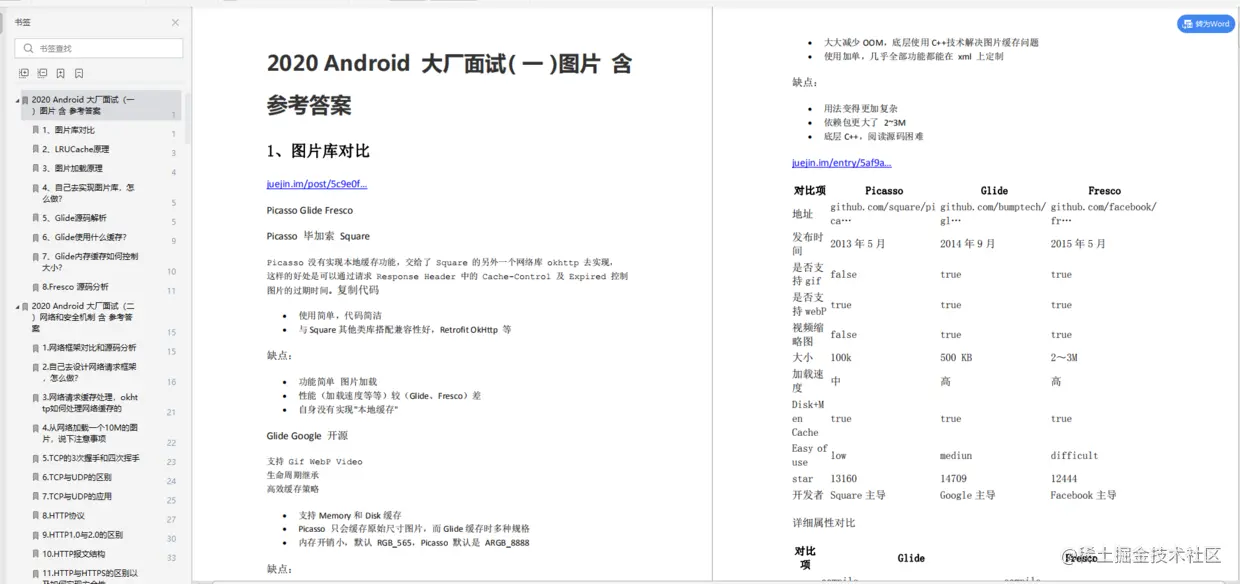
Task: Click the first-table Picasso column header
Action: click(884, 190)
